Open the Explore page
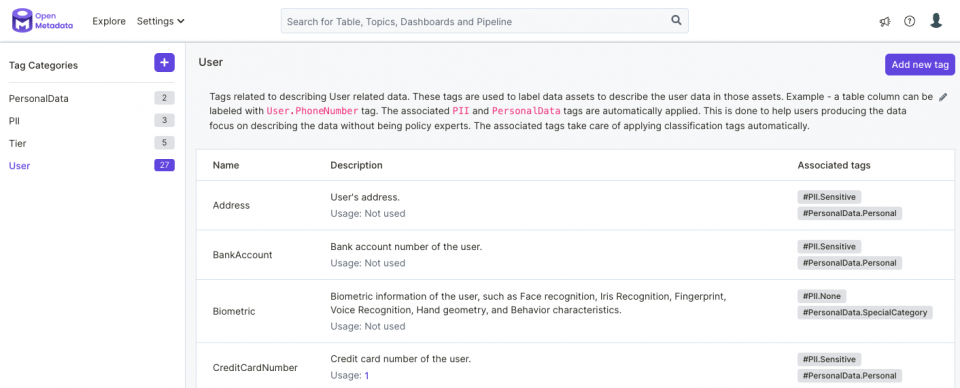Viewport: 960px width, 388px height. (x=109, y=21)
